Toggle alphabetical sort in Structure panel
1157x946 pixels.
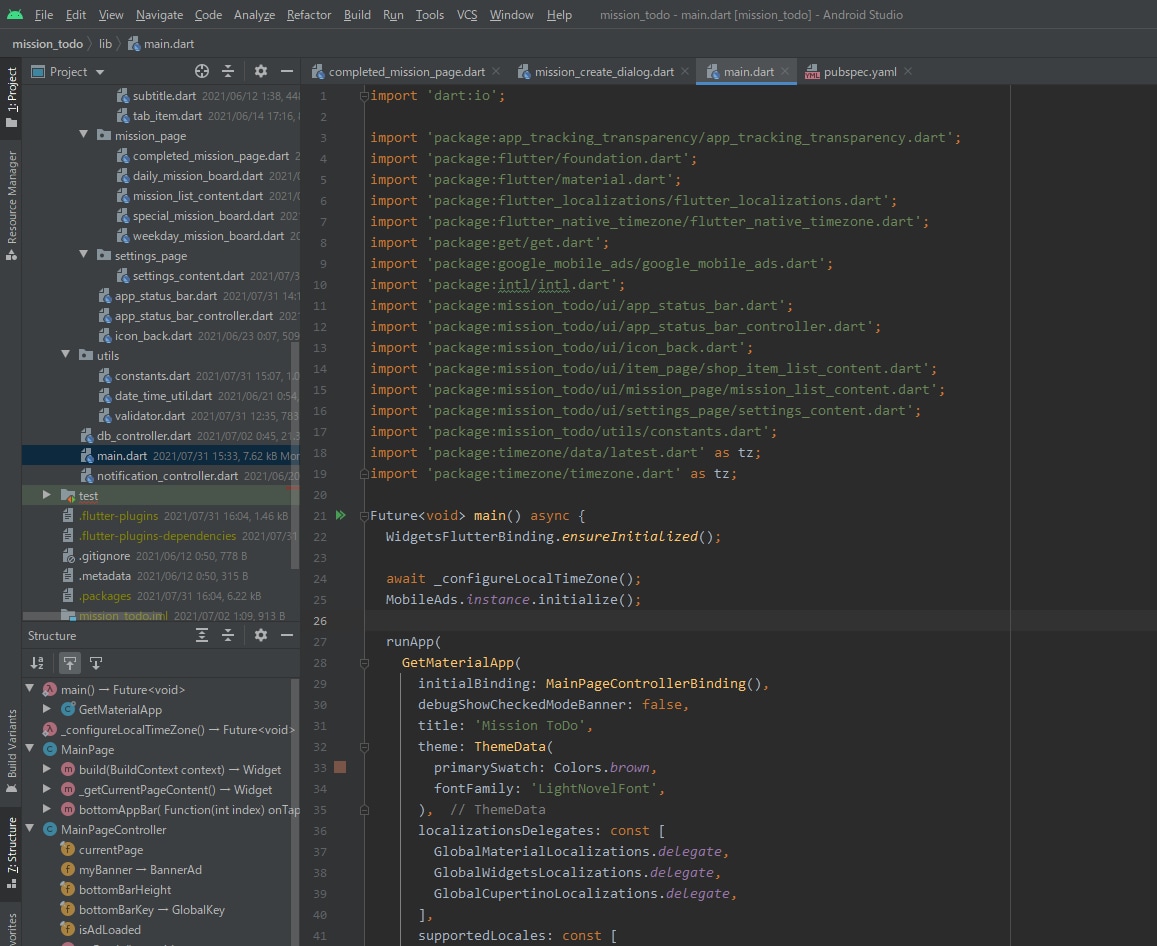[37, 663]
